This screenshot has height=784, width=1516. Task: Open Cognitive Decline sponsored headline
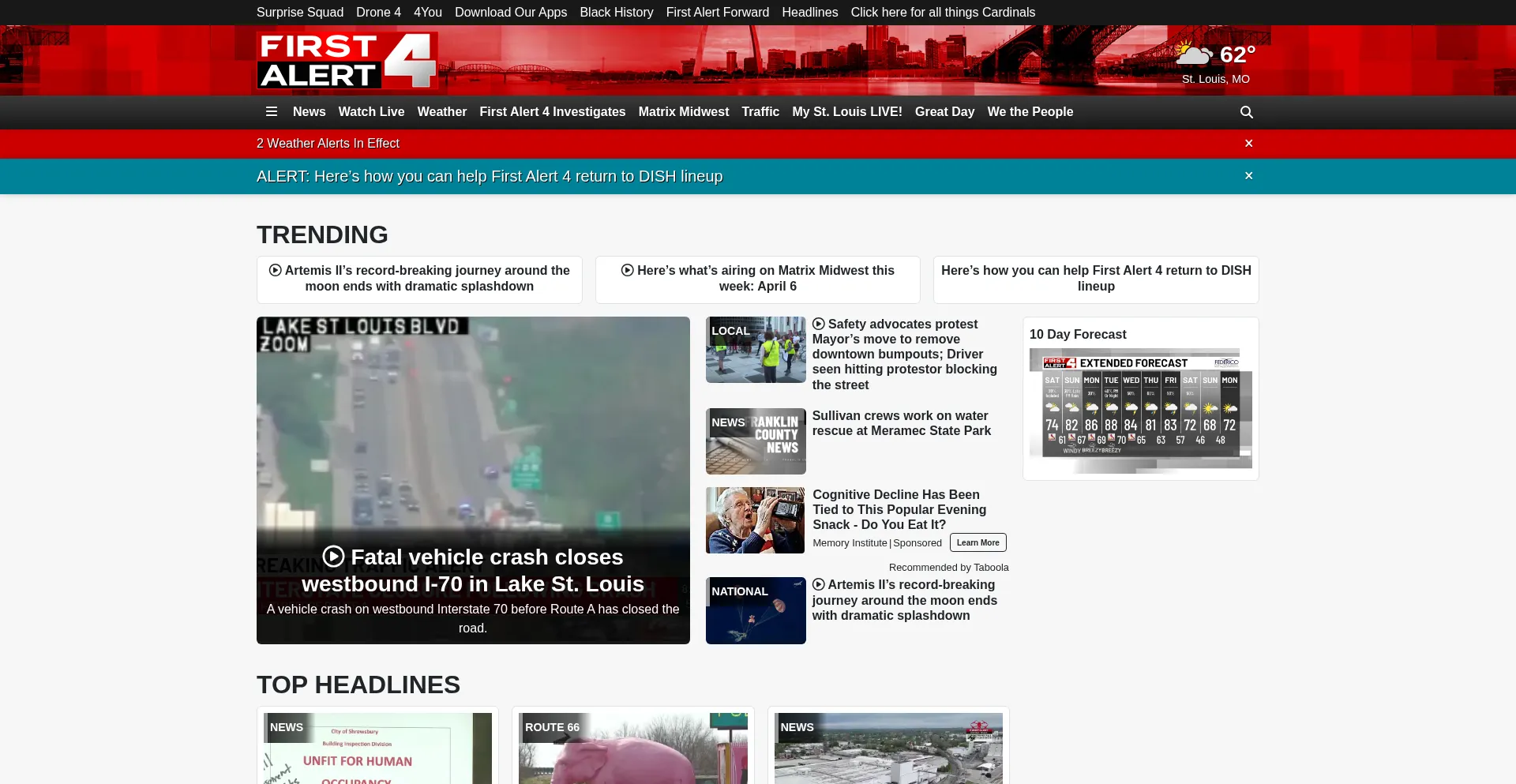click(899, 509)
